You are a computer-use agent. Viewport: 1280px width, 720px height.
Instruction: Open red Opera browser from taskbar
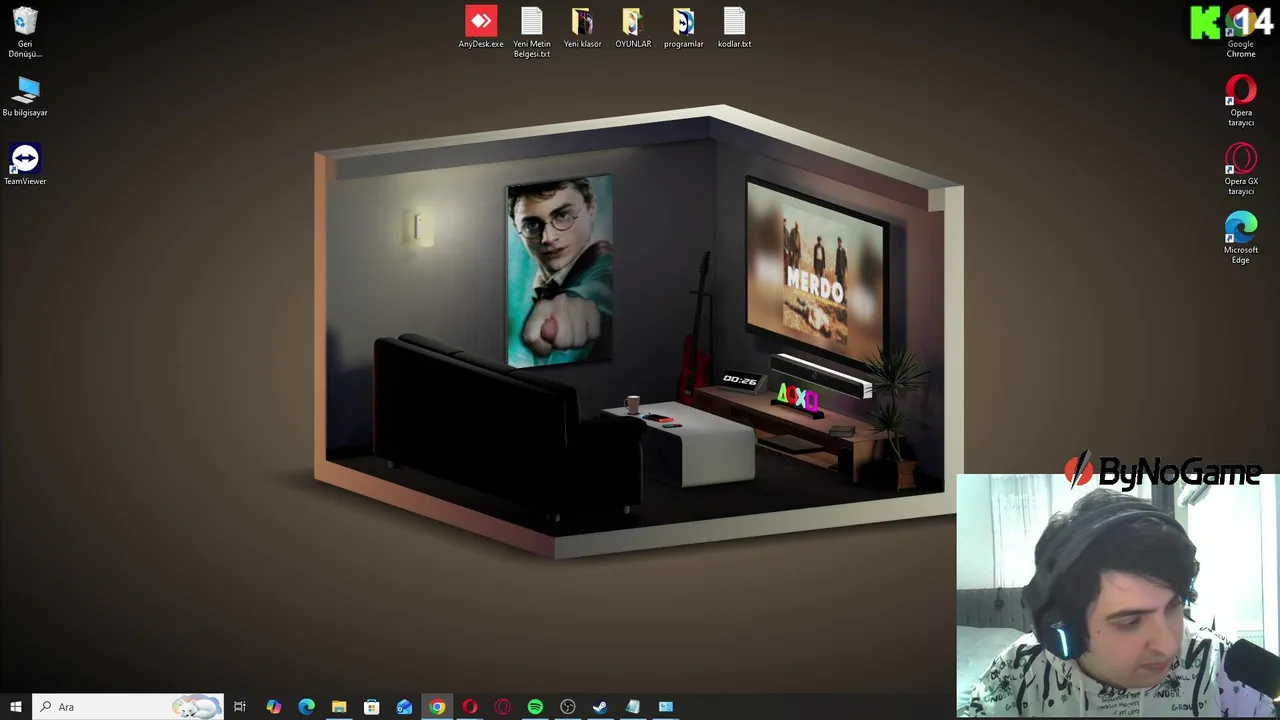pos(470,707)
